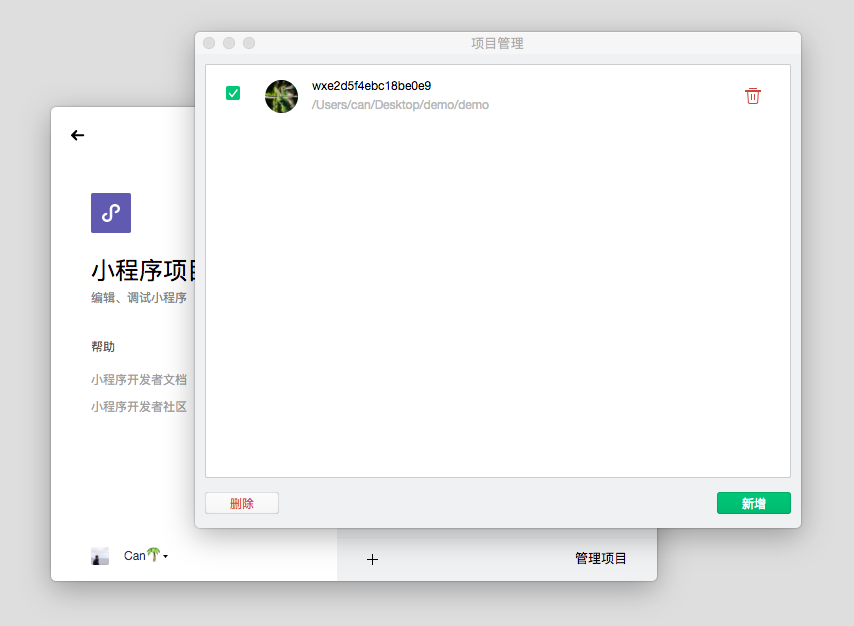Image resolution: width=854 pixels, height=626 pixels.
Task: Click the purple mini program logo icon
Action: pyautogui.click(x=111, y=213)
